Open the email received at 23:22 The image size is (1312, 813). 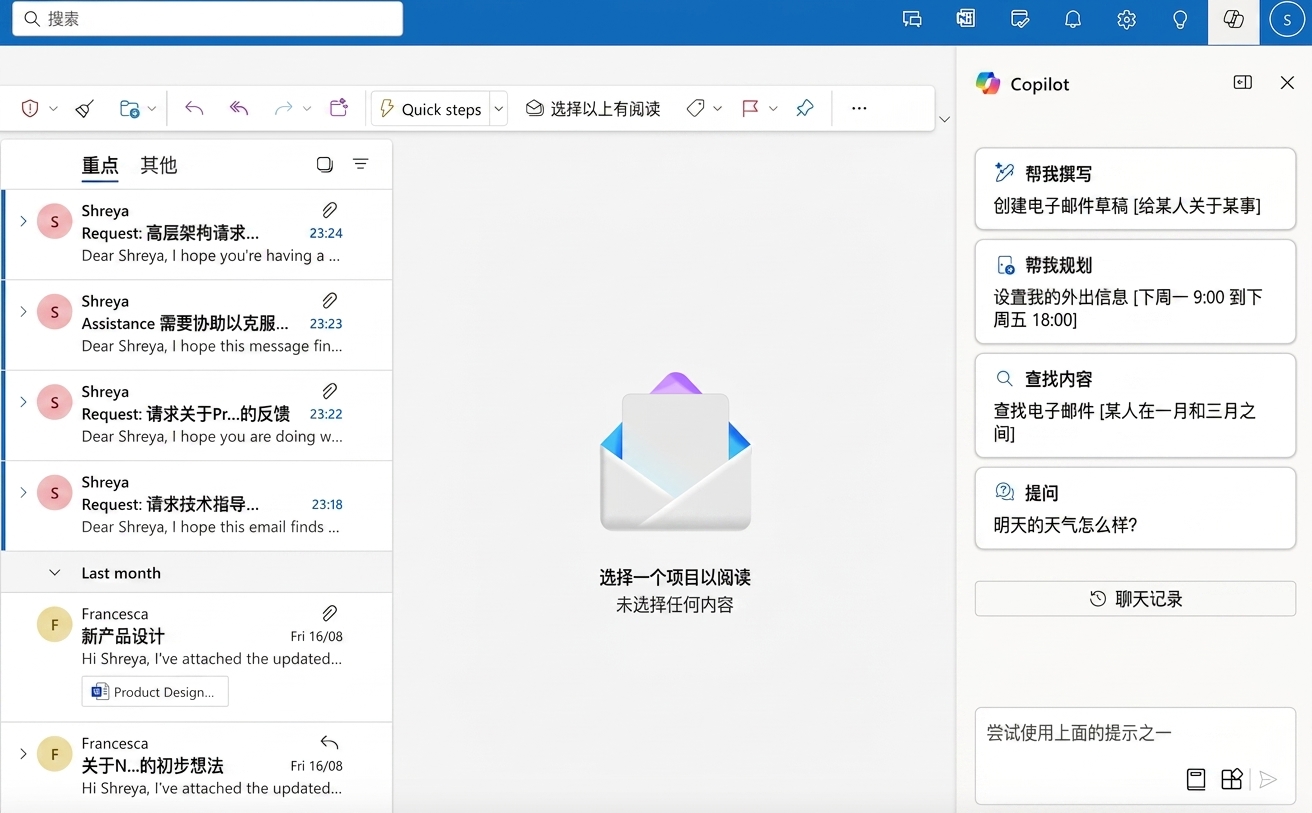click(x=197, y=415)
